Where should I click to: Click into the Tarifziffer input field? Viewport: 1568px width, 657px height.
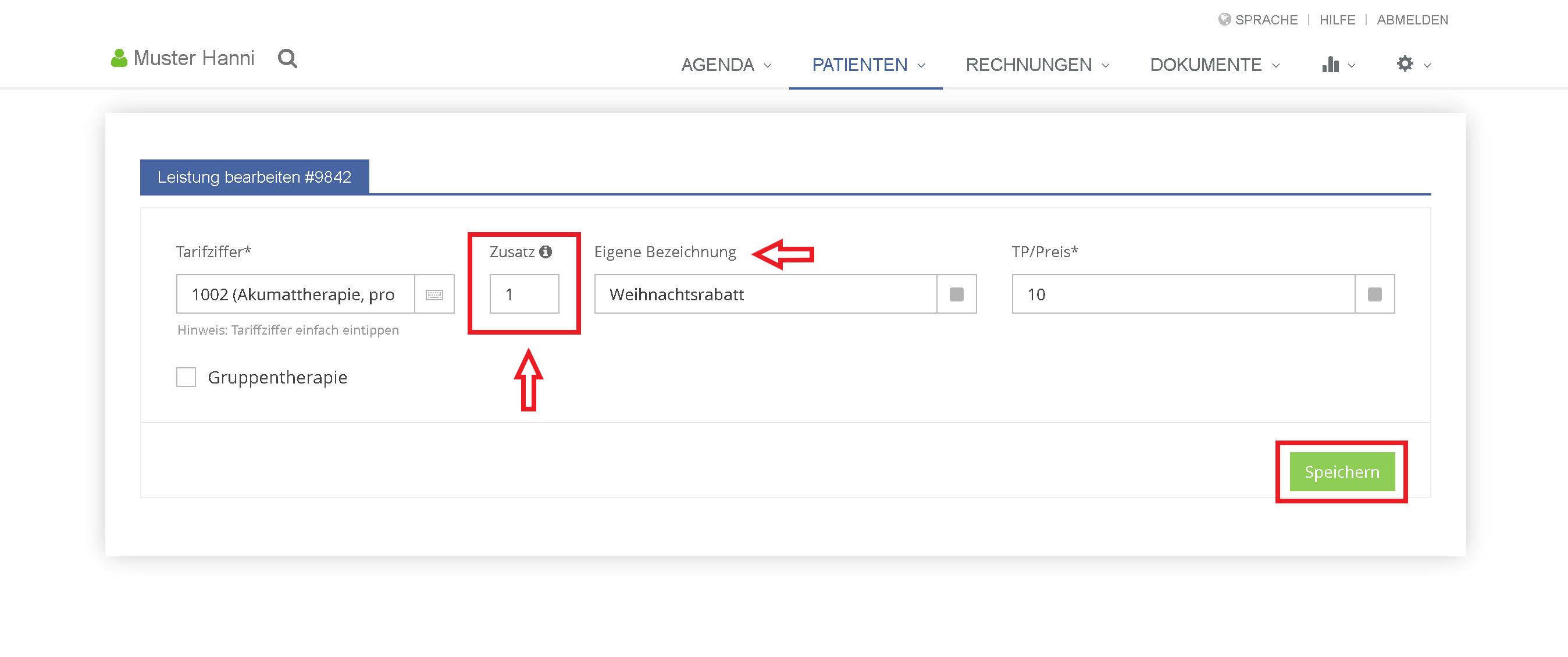coord(295,294)
